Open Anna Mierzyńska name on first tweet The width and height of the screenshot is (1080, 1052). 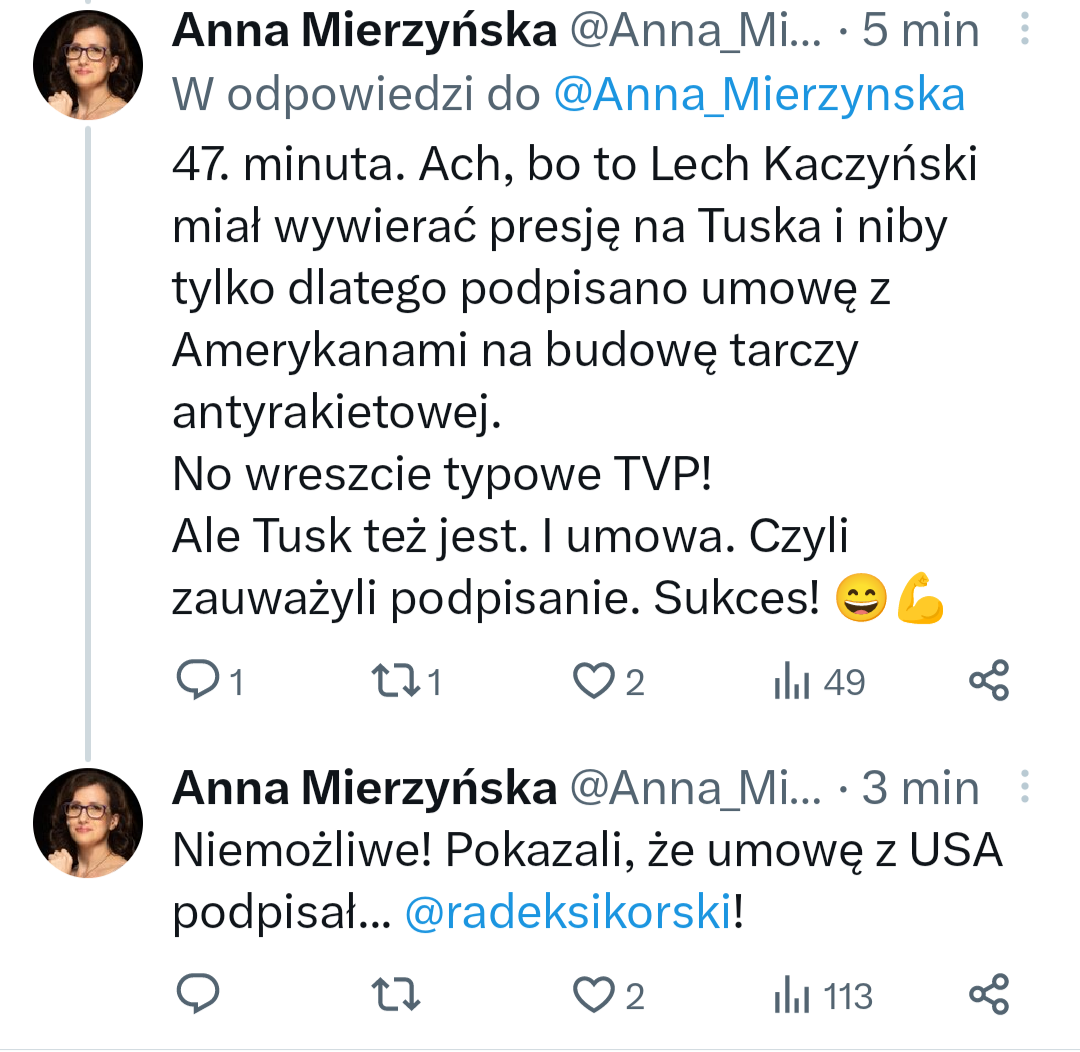364,31
